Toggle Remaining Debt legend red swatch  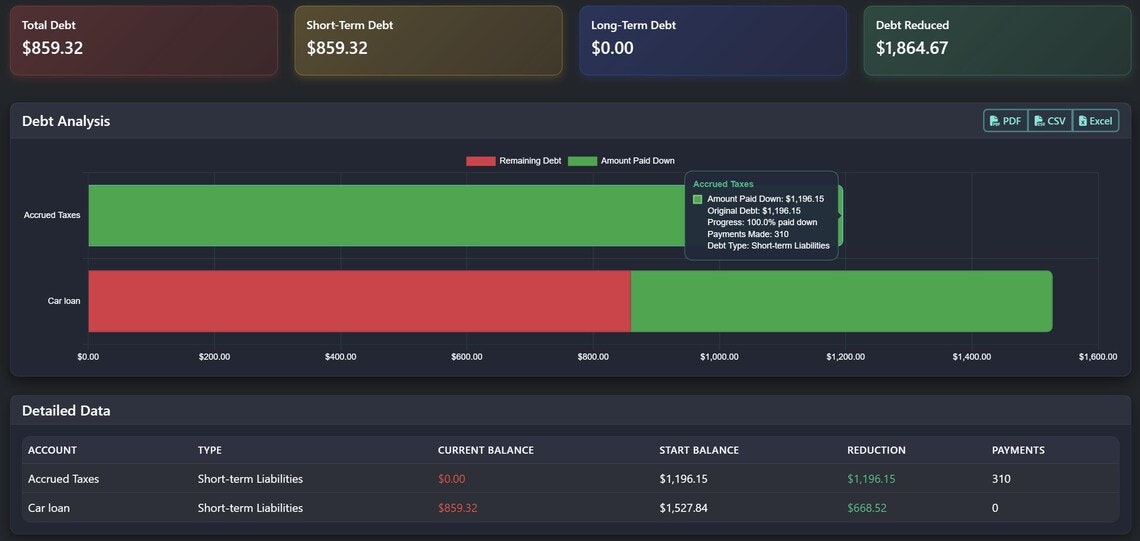pos(481,161)
